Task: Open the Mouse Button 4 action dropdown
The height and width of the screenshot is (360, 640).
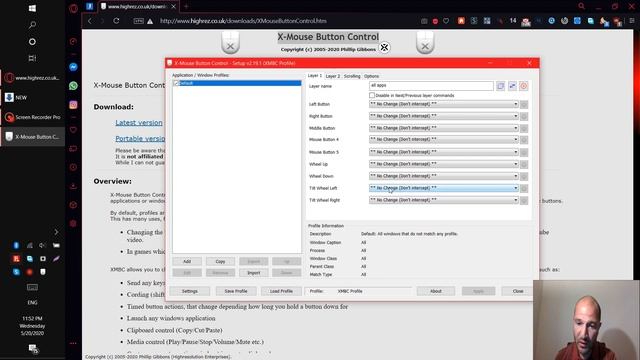Action: [444, 140]
